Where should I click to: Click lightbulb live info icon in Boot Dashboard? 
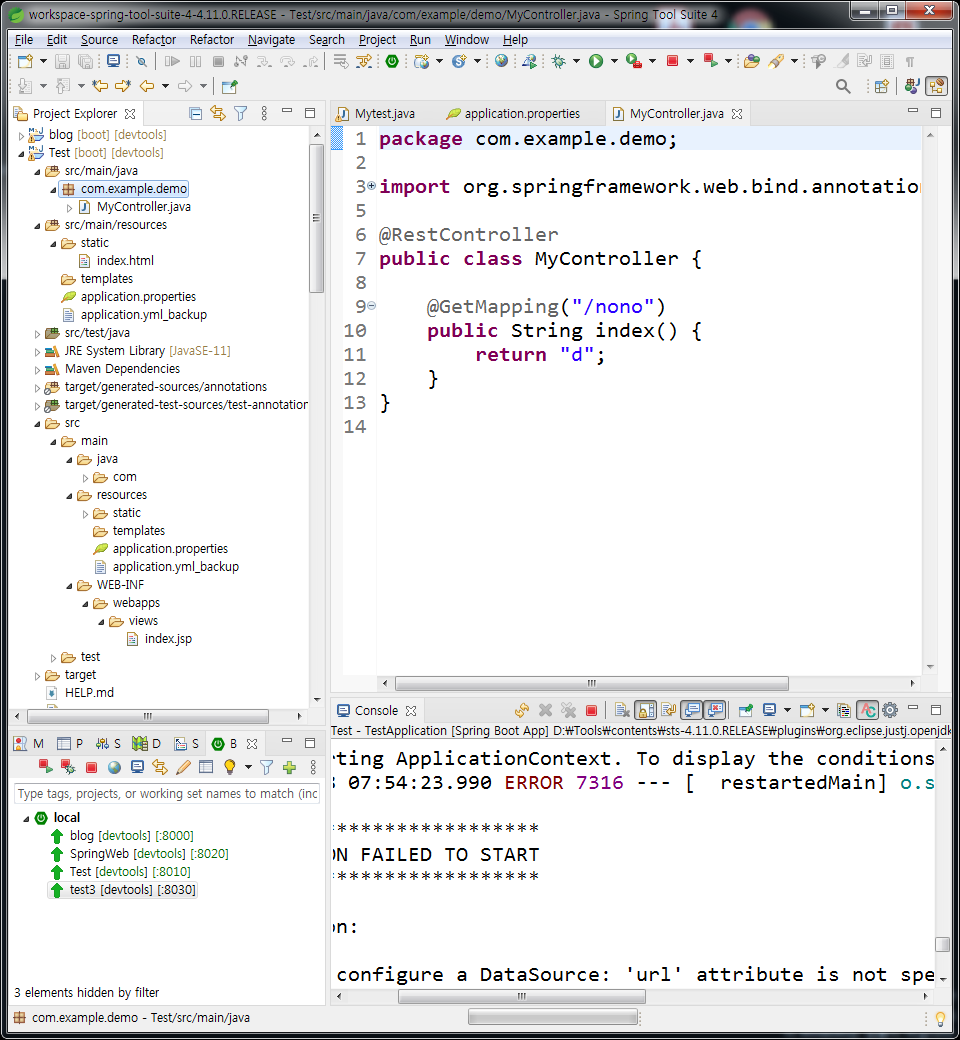[x=230, y=767]
